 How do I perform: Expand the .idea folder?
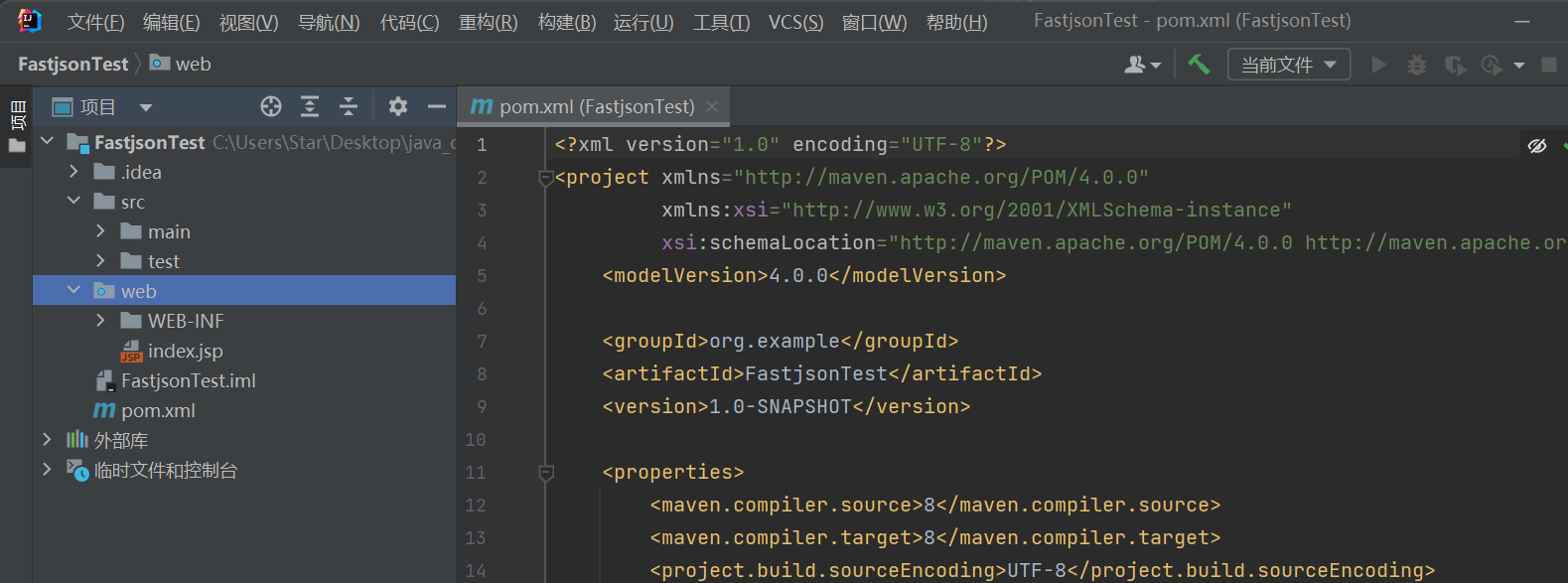click(73, 172)
